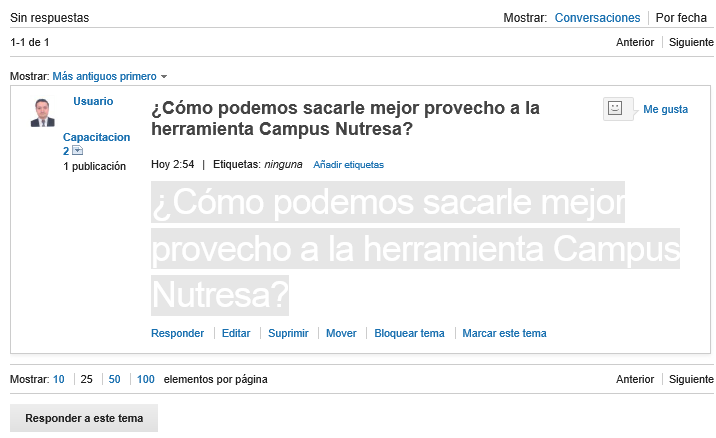Image resolution: width=716 pixels, height=438 pixels.
Task: Show 50 elements per page
Action: pyautogui.click(x=114, y=380)
